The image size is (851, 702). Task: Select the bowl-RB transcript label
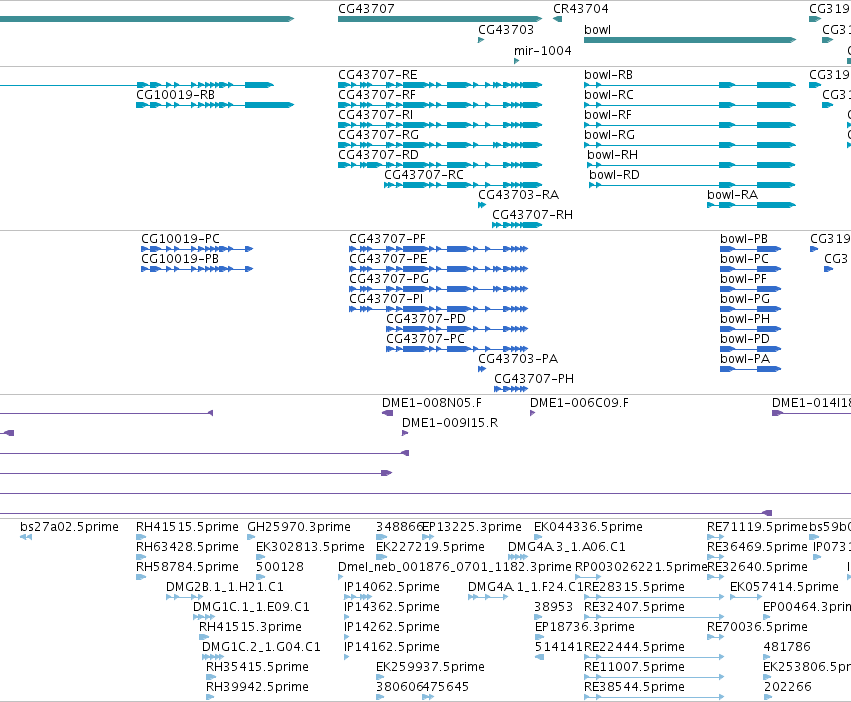click(x=608, y=75)
